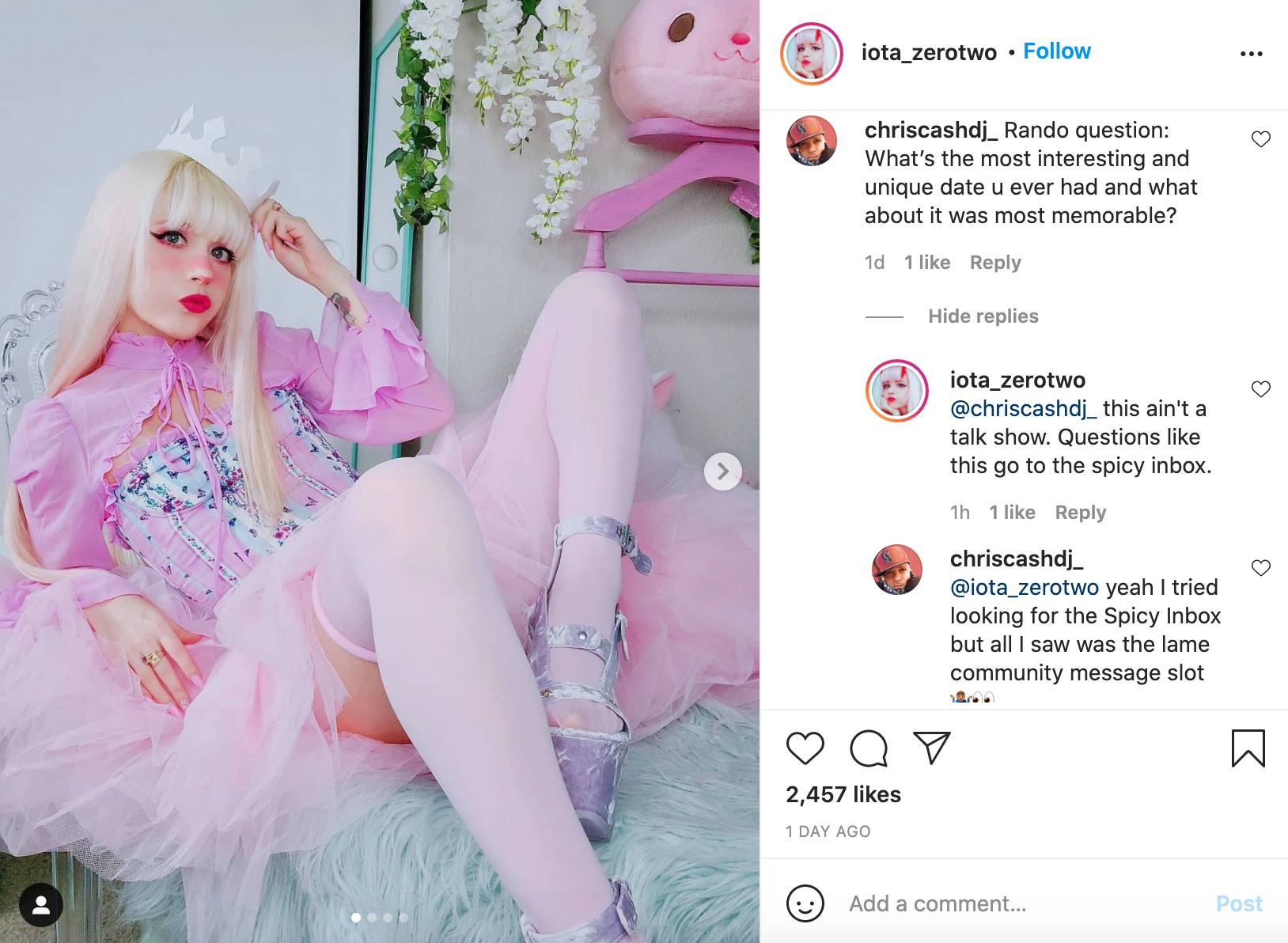Go to next photo arrow
1288x943 pixels.
pyautogui.click(x=723, y=471)
